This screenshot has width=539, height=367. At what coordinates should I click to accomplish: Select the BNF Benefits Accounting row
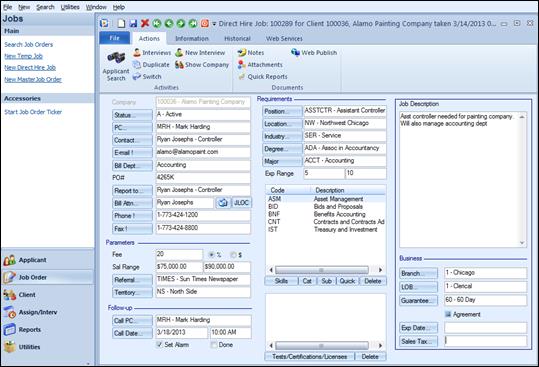pyautogui.click(x=325, y=214)
